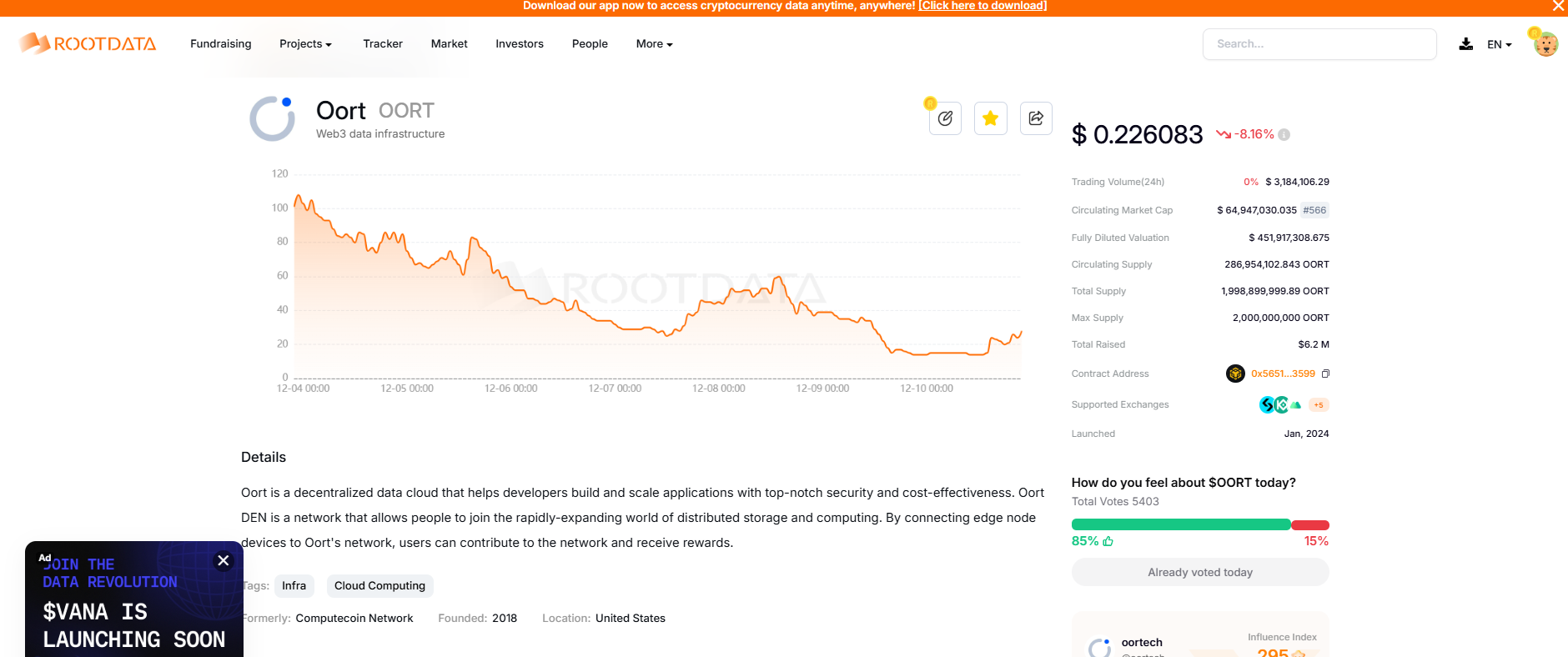Click the Fully Diluted Valuation value $ 451,917,308.675

(x=1289, y=238)
